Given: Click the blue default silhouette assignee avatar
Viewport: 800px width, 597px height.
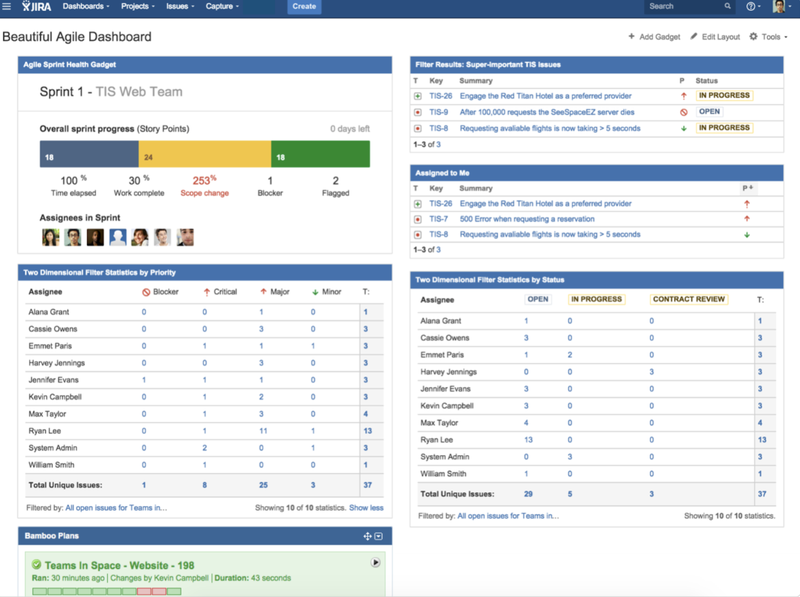Looking at the screenshot, I should (118, 237).
